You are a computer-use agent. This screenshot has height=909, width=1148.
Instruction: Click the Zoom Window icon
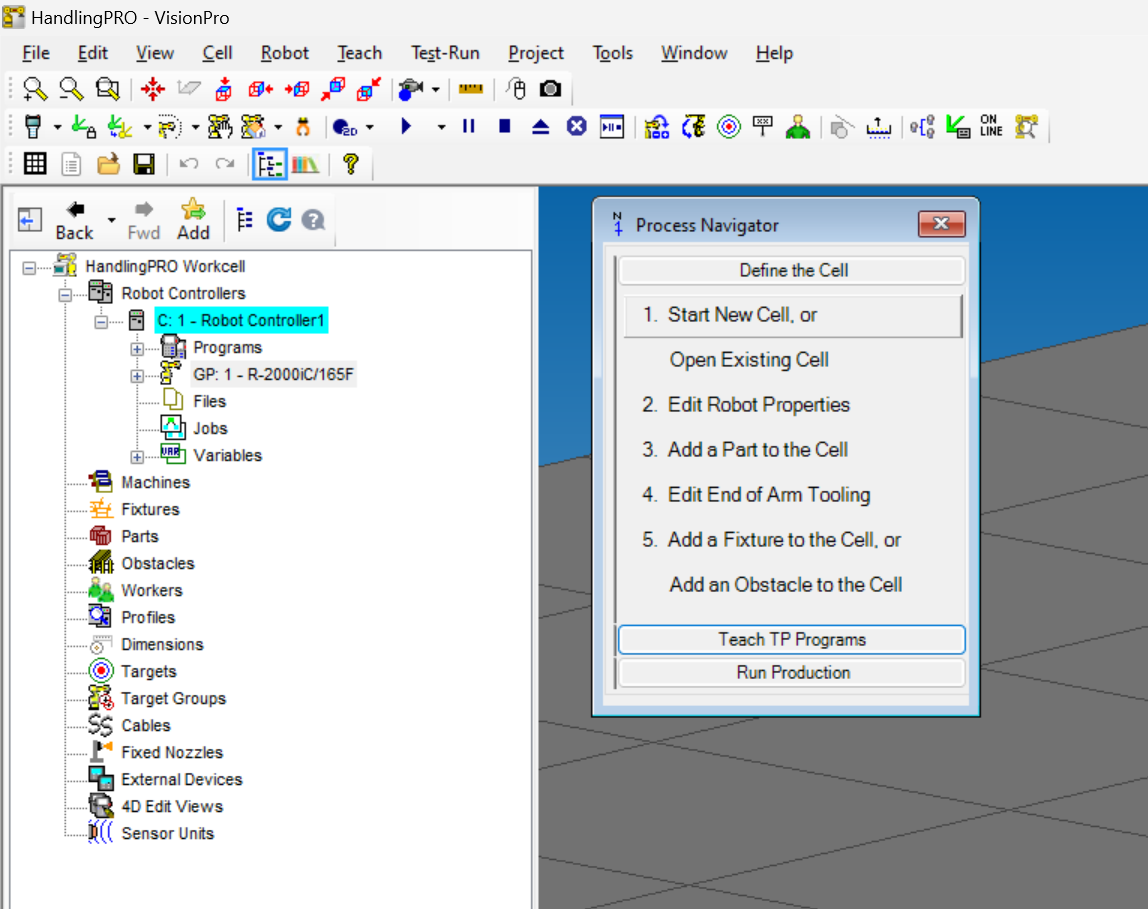108,89
